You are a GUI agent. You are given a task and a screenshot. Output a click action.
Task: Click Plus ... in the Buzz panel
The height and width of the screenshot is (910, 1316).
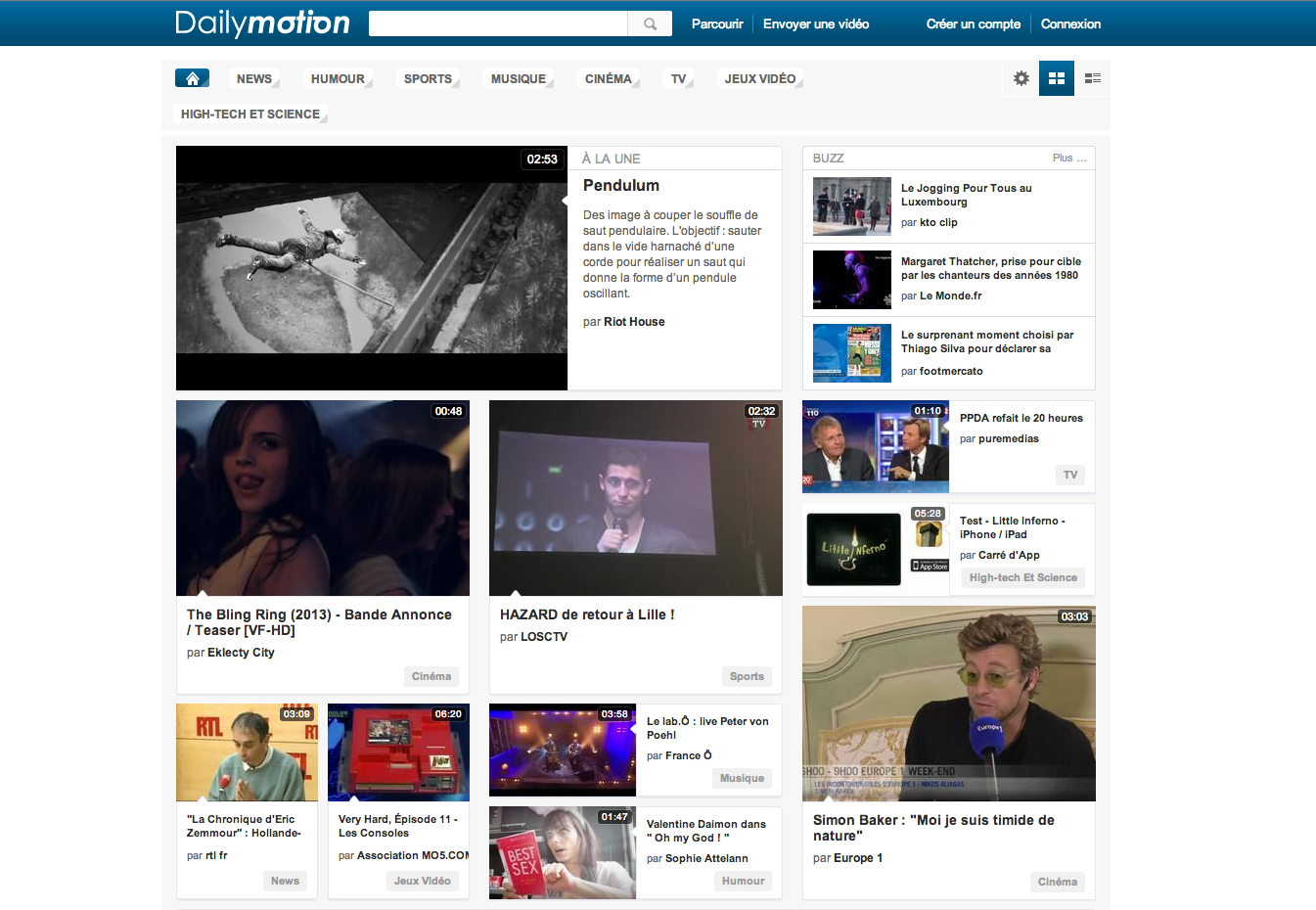(1069, 158)
